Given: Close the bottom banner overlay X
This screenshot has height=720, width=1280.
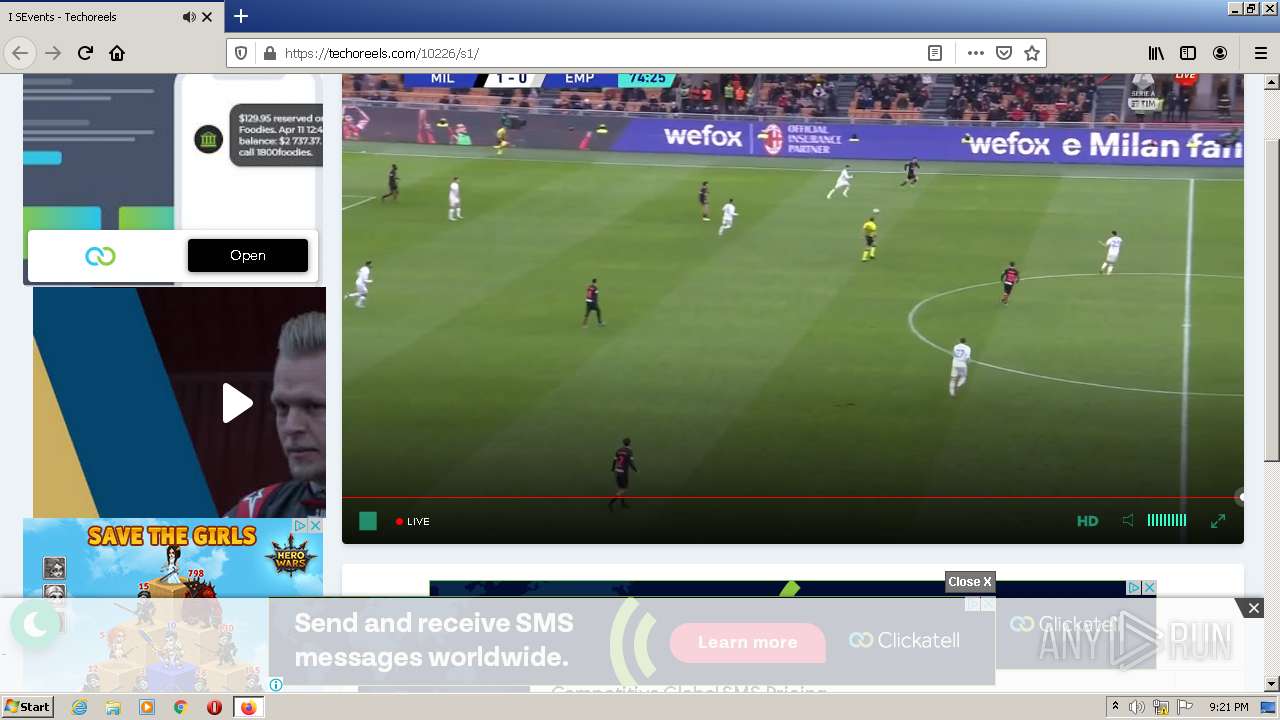Looking at the screenshot, I should [1253, 608].
